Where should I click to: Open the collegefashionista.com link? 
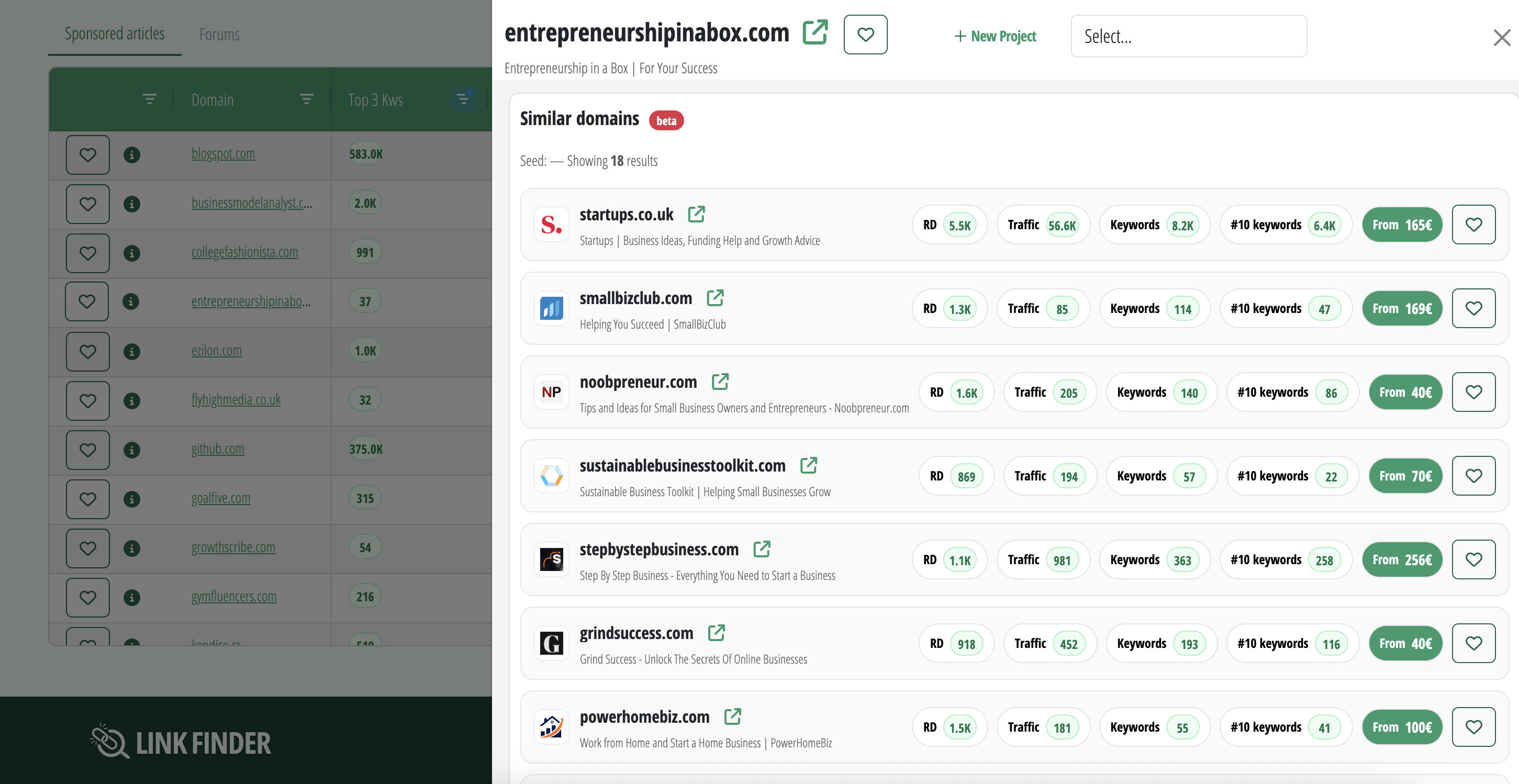coord(244,252)
